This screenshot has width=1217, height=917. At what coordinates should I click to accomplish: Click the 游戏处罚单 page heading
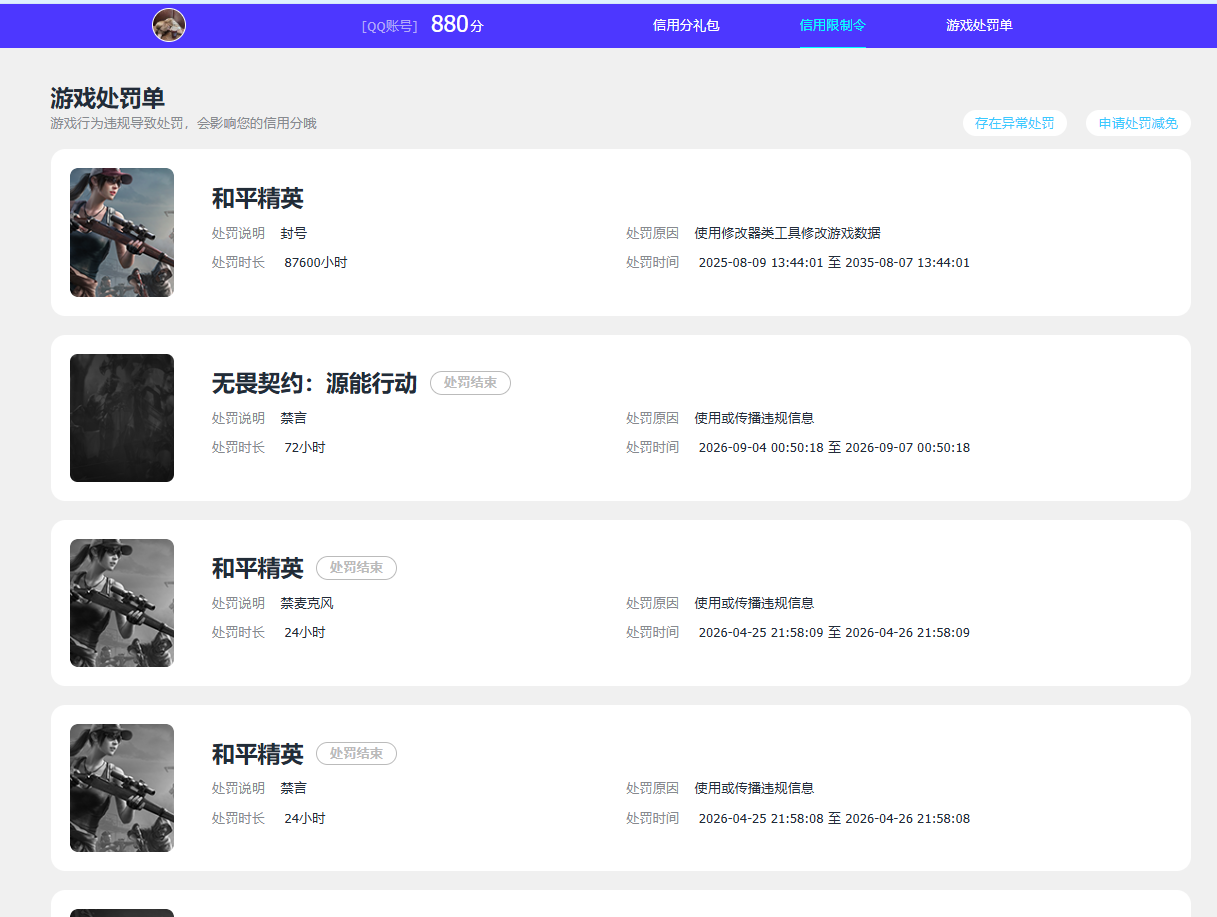108,98
